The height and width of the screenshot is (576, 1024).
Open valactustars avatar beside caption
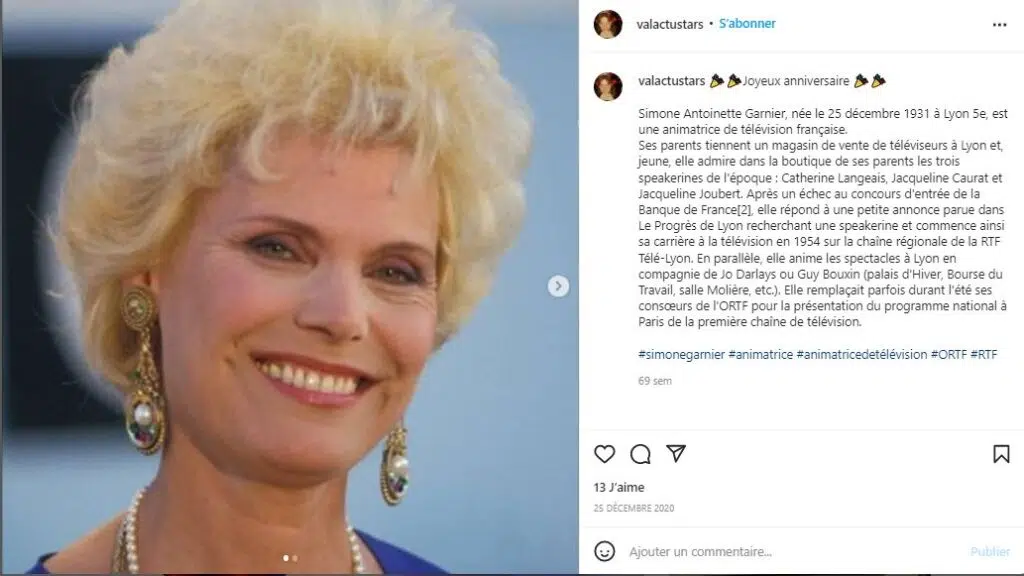[x=608, y=86]
